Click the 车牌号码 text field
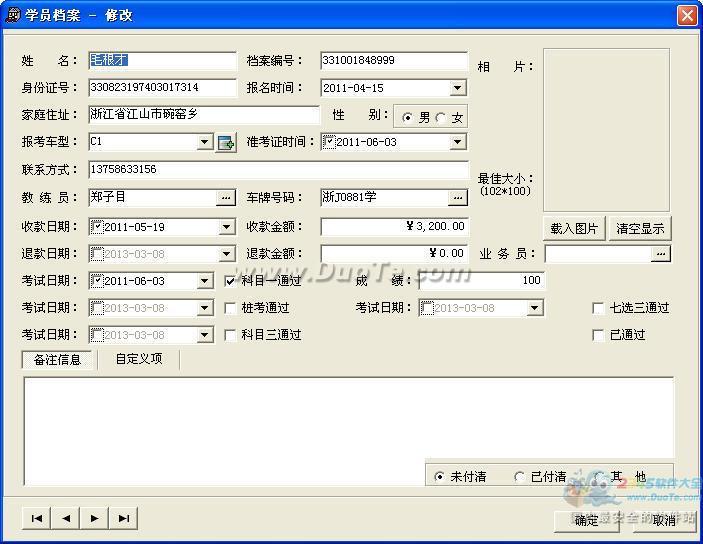 (x=384, y=198)
